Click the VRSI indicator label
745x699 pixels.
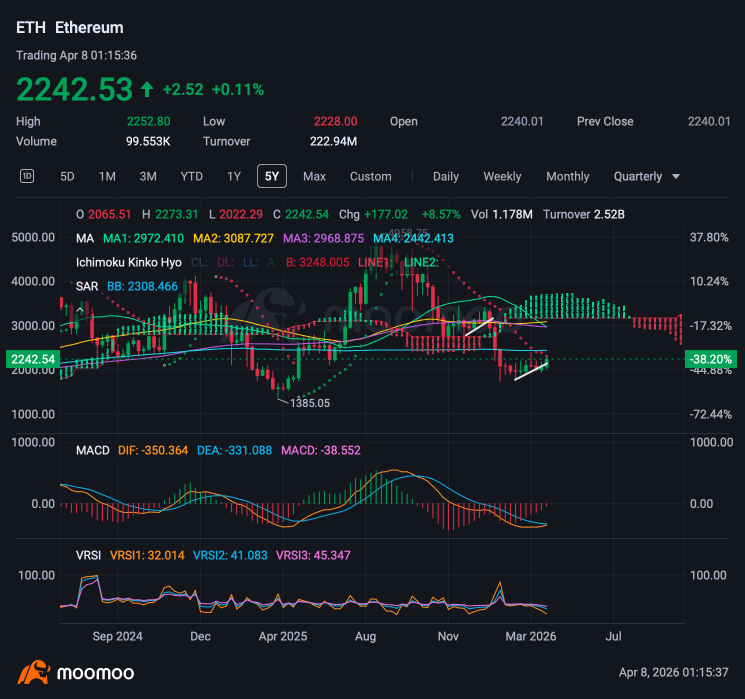pos(88,555)
